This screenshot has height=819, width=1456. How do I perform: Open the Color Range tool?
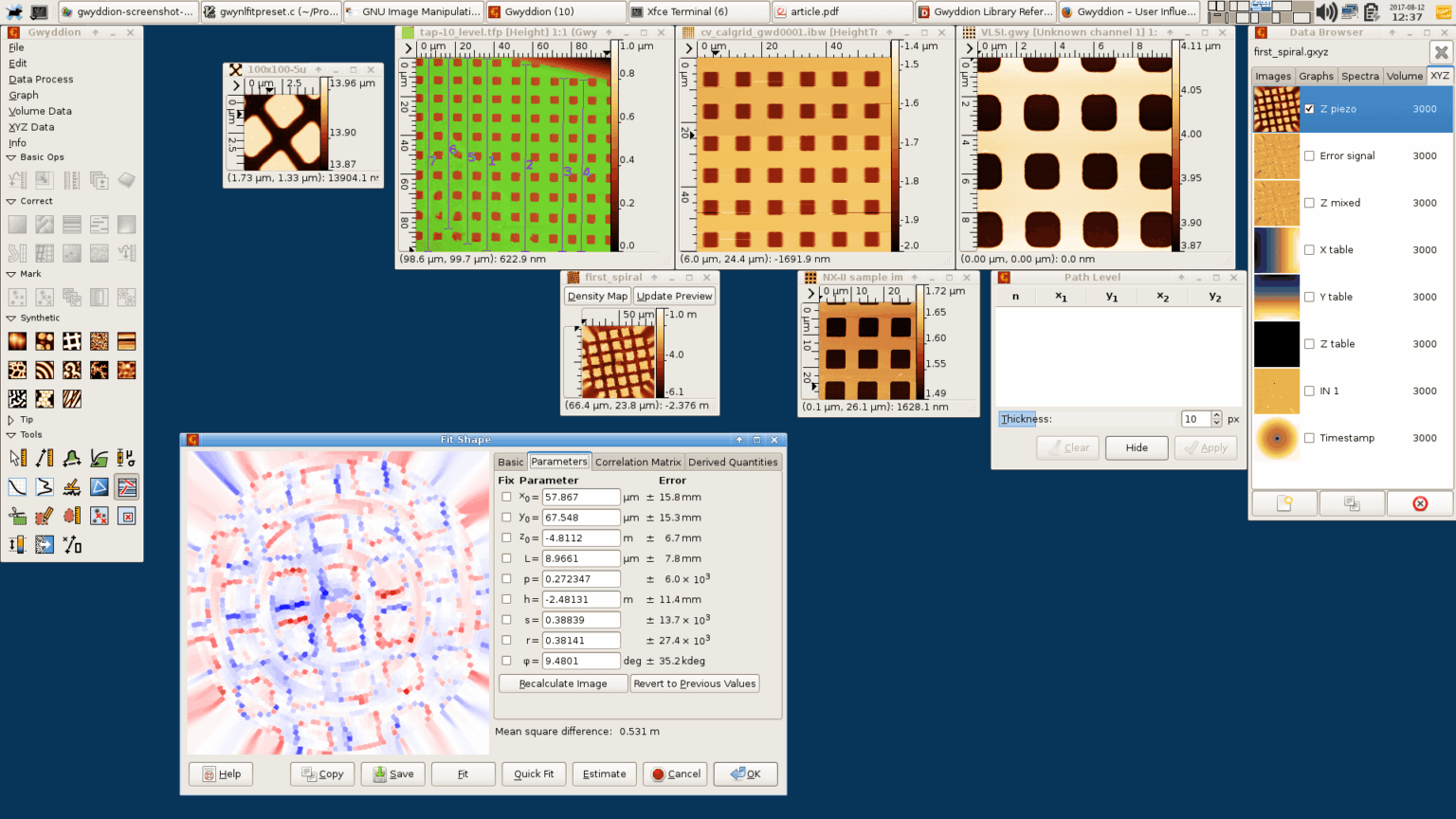point(19,544)
